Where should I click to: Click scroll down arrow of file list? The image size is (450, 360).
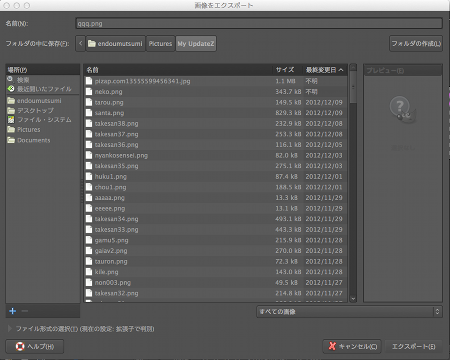pos(353,299)
